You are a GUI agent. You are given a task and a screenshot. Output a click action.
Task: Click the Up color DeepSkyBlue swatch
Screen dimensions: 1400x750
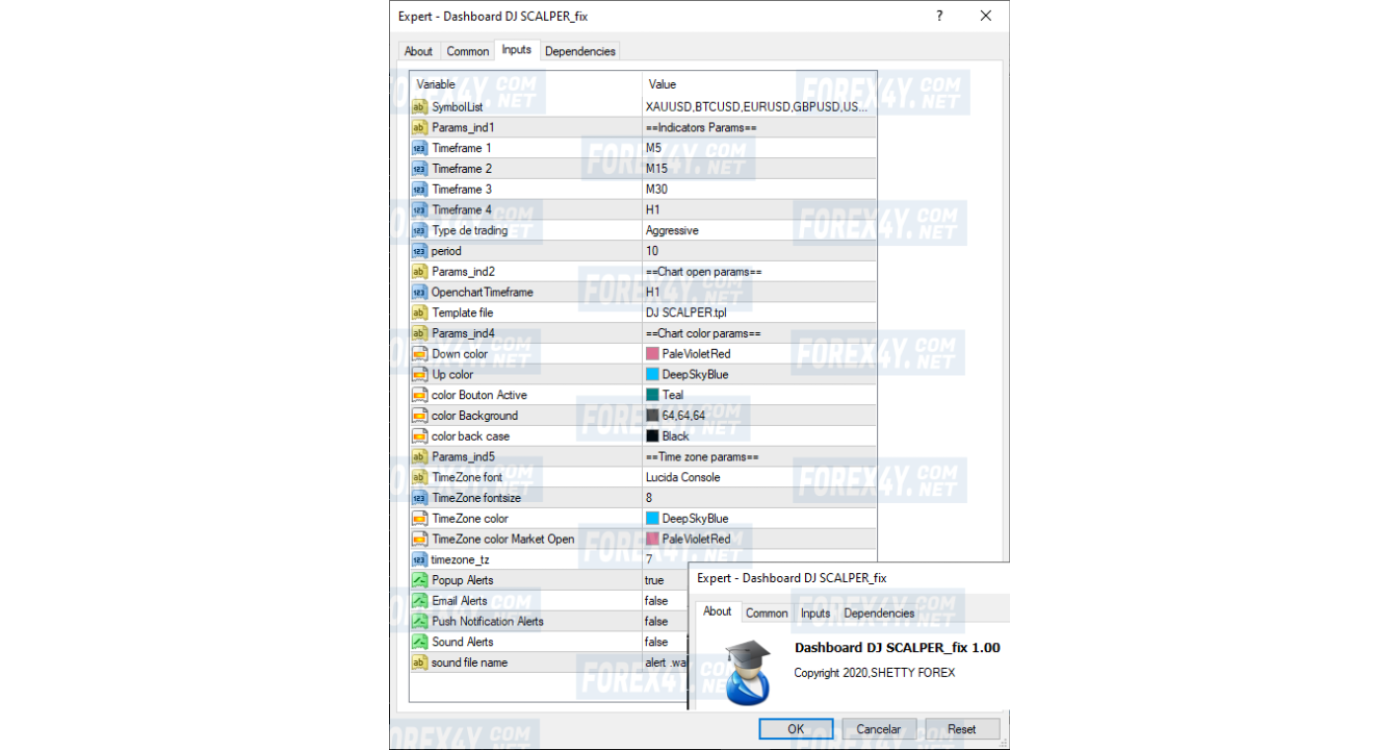click(x=653, y=375)
